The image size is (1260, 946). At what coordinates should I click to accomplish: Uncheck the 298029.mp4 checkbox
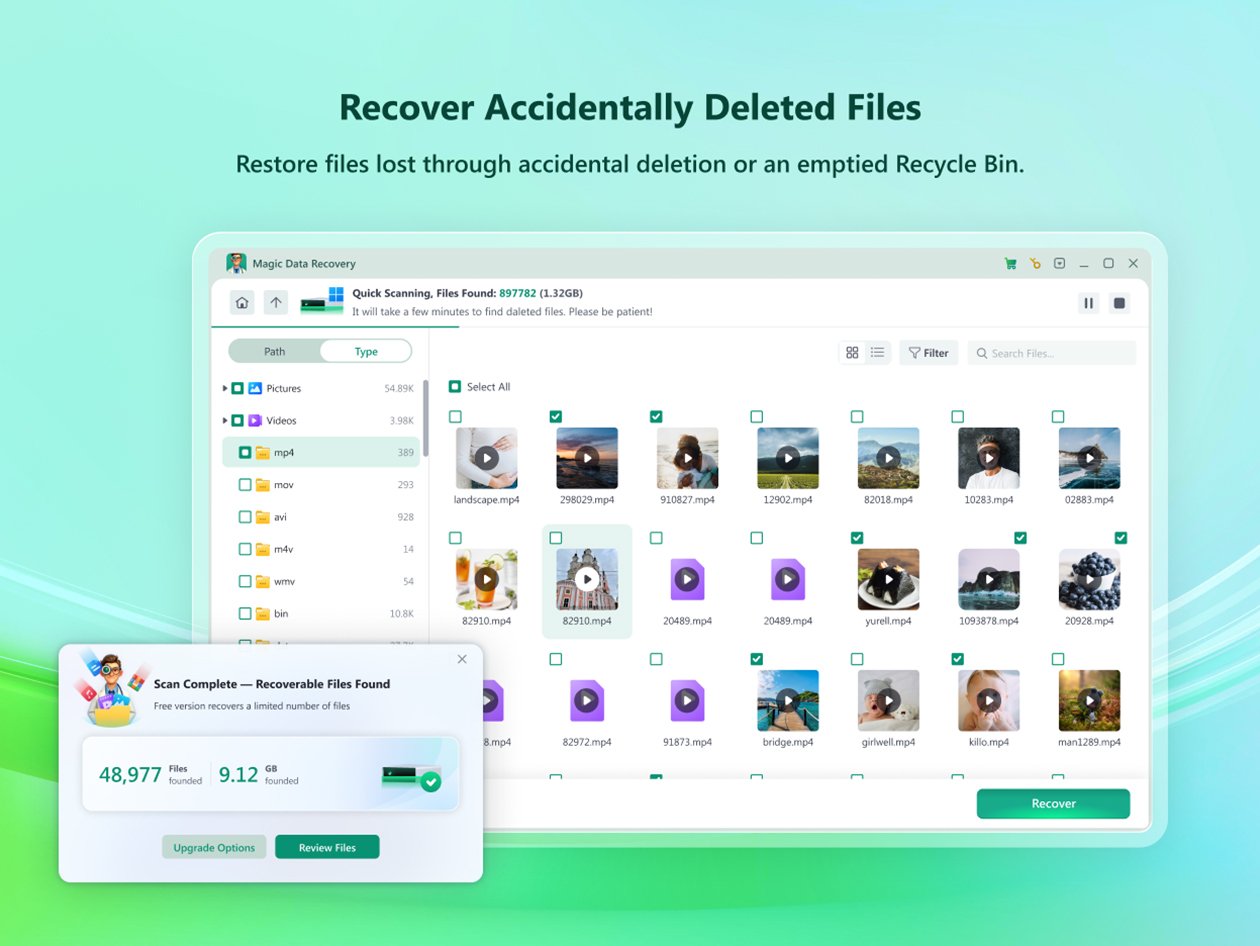click(556, 416)
